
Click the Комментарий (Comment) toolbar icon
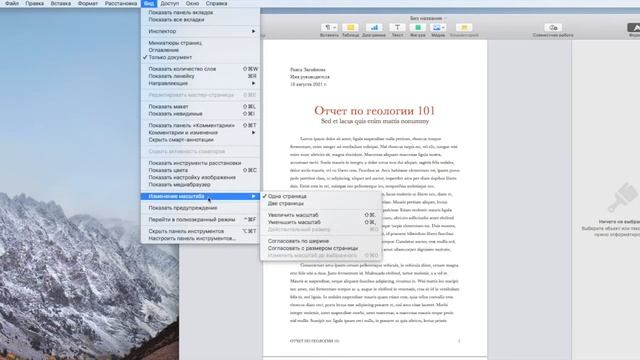(464, 28)
